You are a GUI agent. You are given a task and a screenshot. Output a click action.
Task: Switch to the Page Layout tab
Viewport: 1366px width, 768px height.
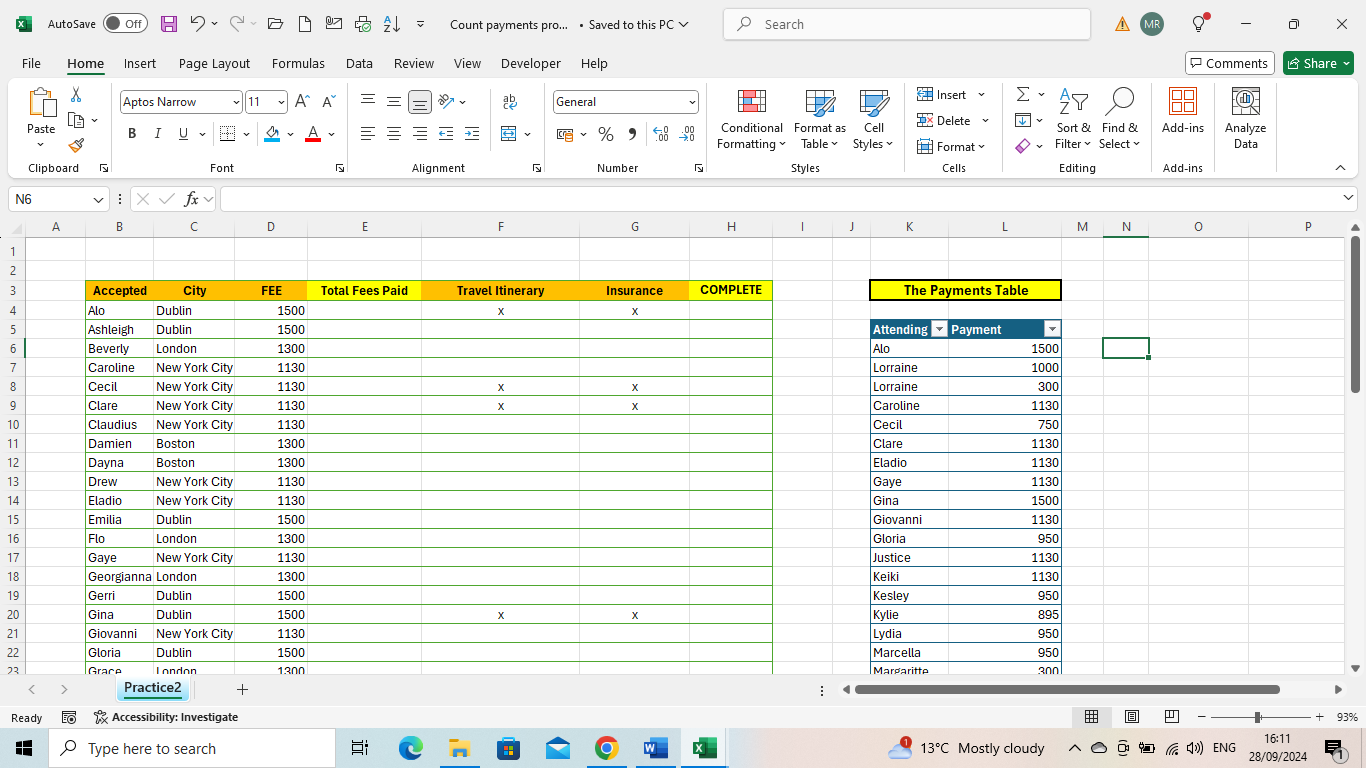coord(215,63)
